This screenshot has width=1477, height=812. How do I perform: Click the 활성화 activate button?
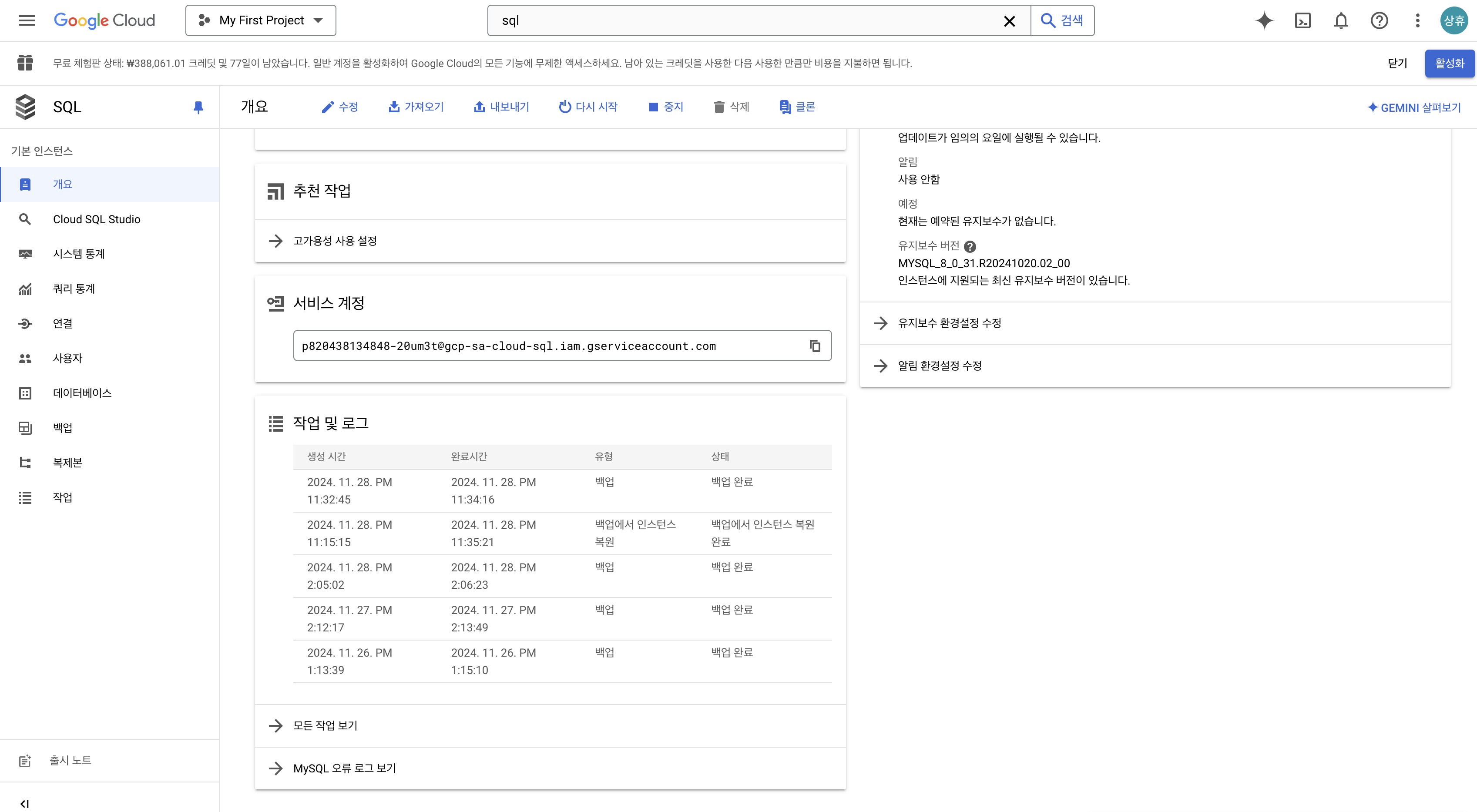click(1450, 63)
